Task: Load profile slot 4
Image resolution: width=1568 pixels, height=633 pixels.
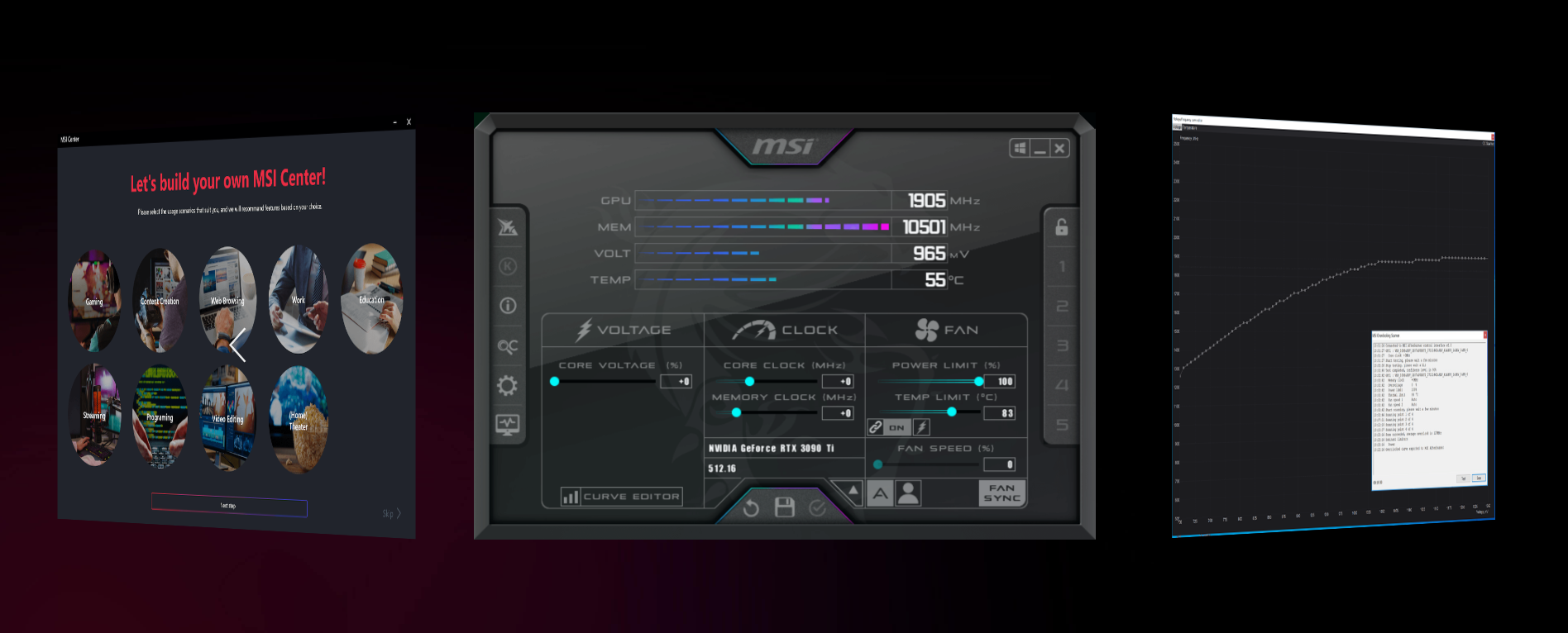Action: click(x=1062, y=385)
